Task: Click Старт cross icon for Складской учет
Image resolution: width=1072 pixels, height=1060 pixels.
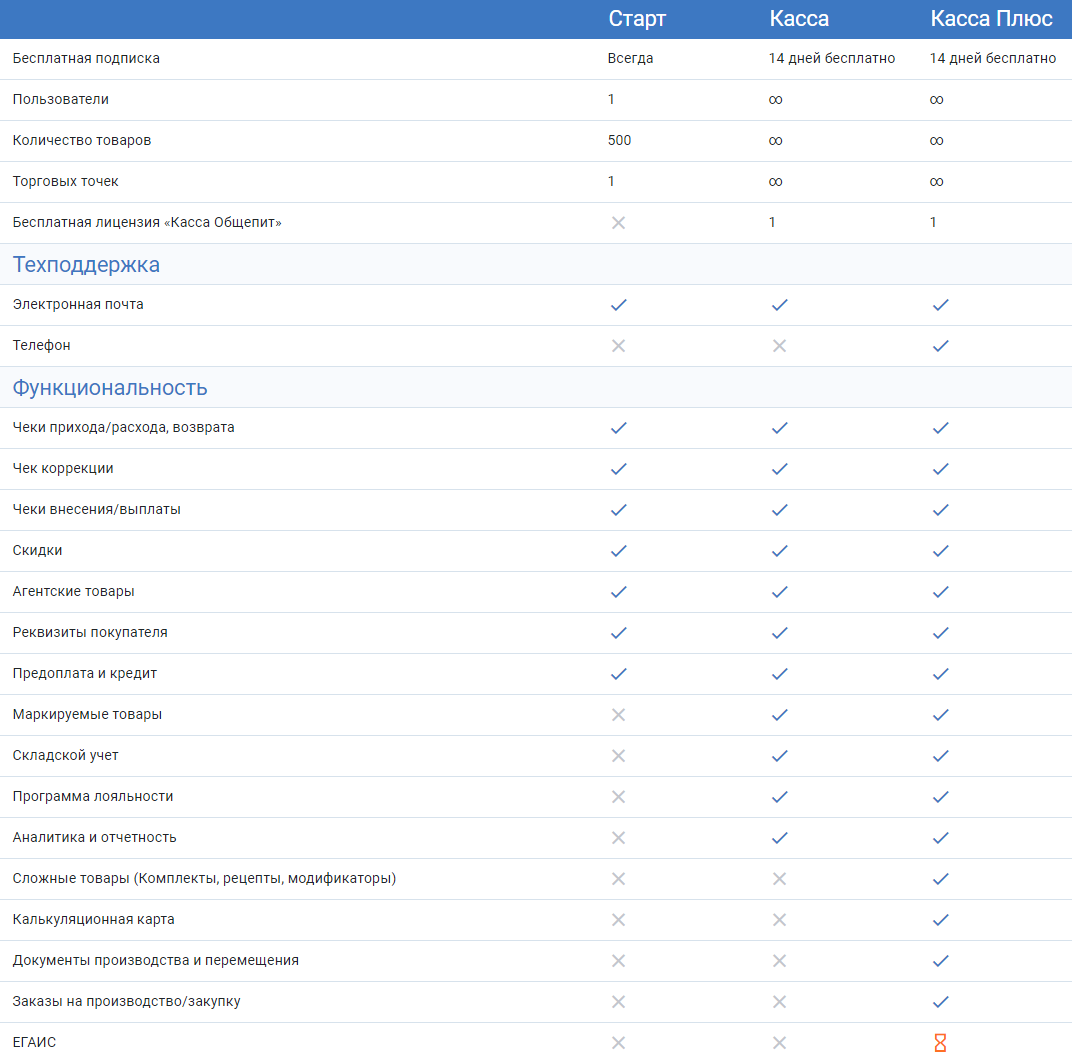Action: 618,756
